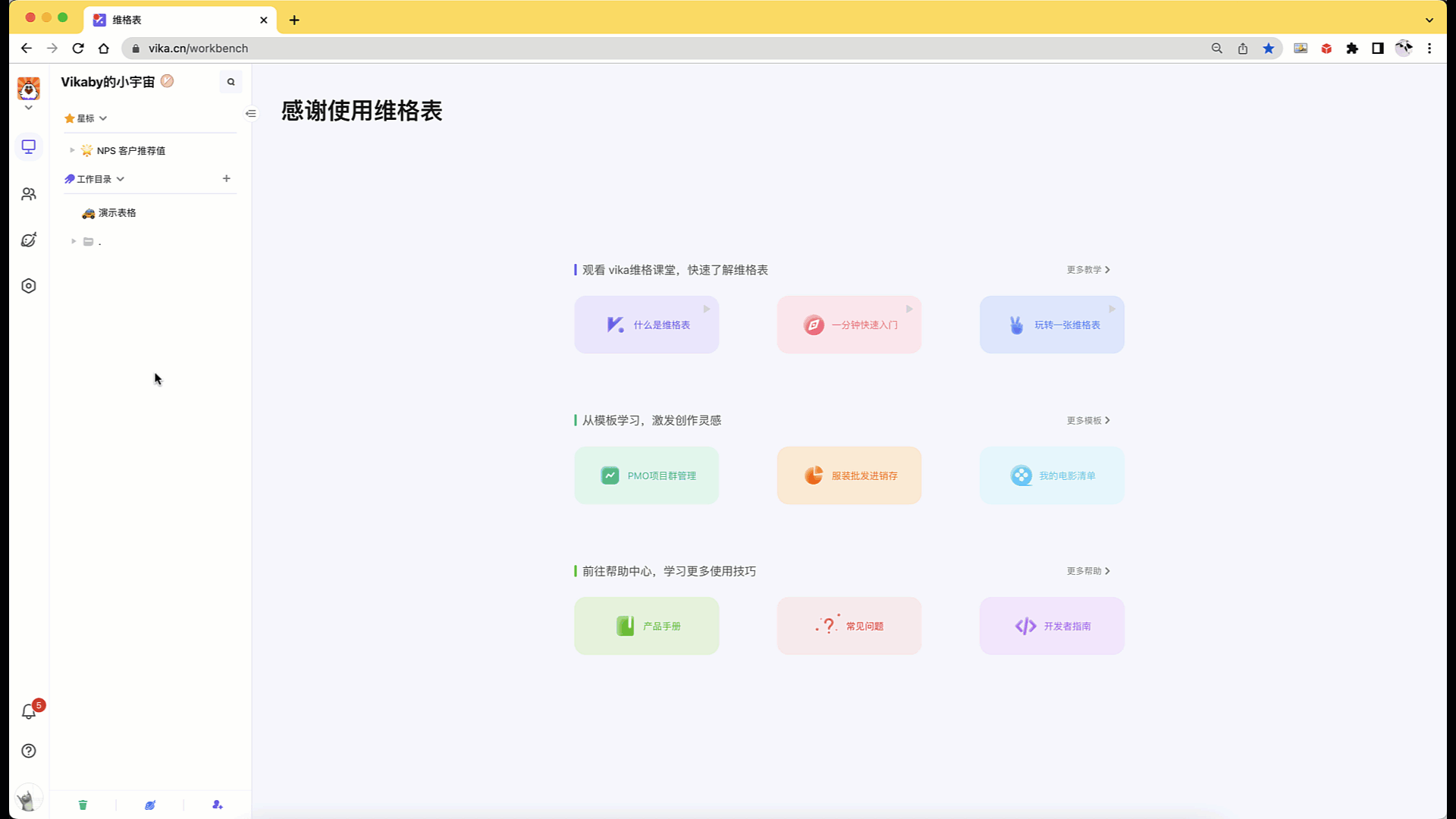Image resolution: width=1456 pixels, height=819 pixels.
Task: Click the Vikaby space logo avatar
Action: pyautogui.click(x=29, y=89)
